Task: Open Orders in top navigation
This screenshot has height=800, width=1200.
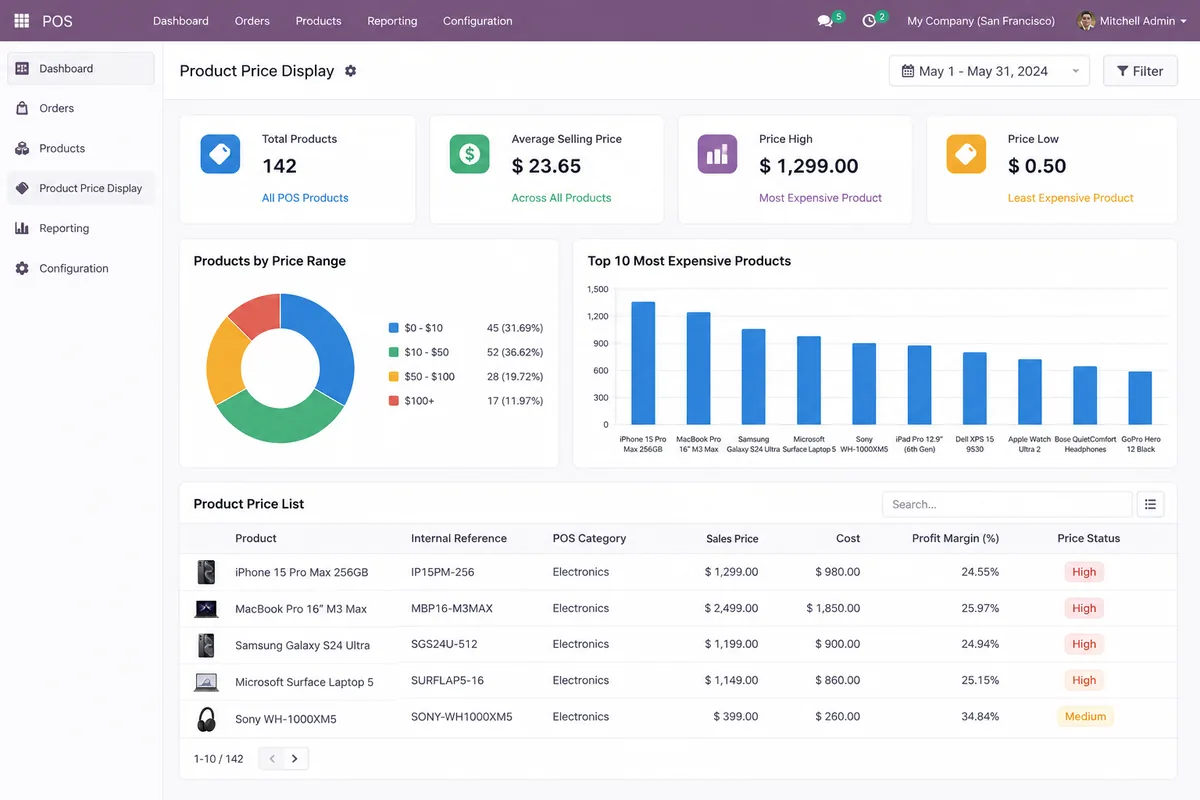Action: 252,21
